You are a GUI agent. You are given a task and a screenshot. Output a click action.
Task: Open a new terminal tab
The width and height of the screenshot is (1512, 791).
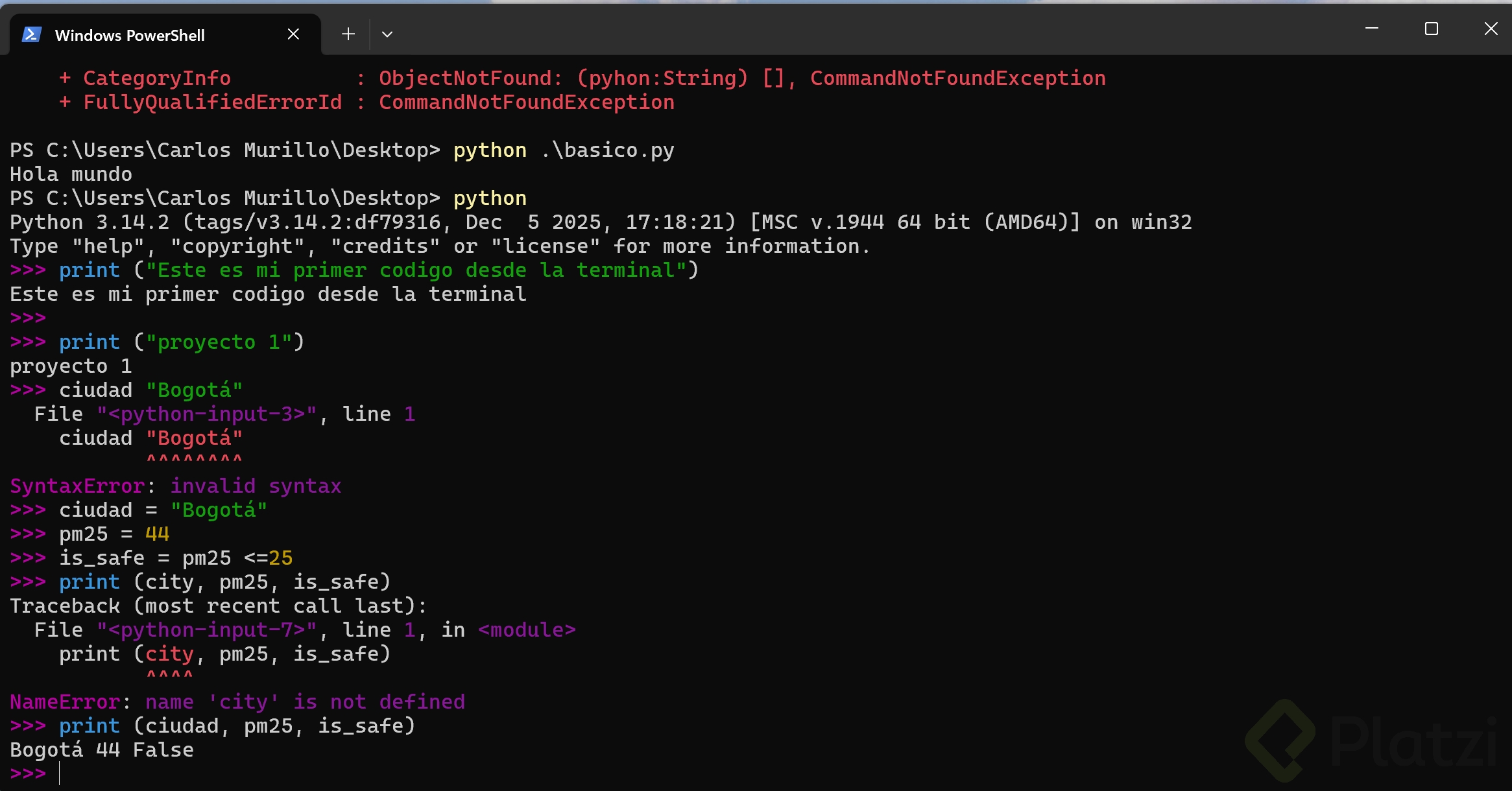[348, 34]
